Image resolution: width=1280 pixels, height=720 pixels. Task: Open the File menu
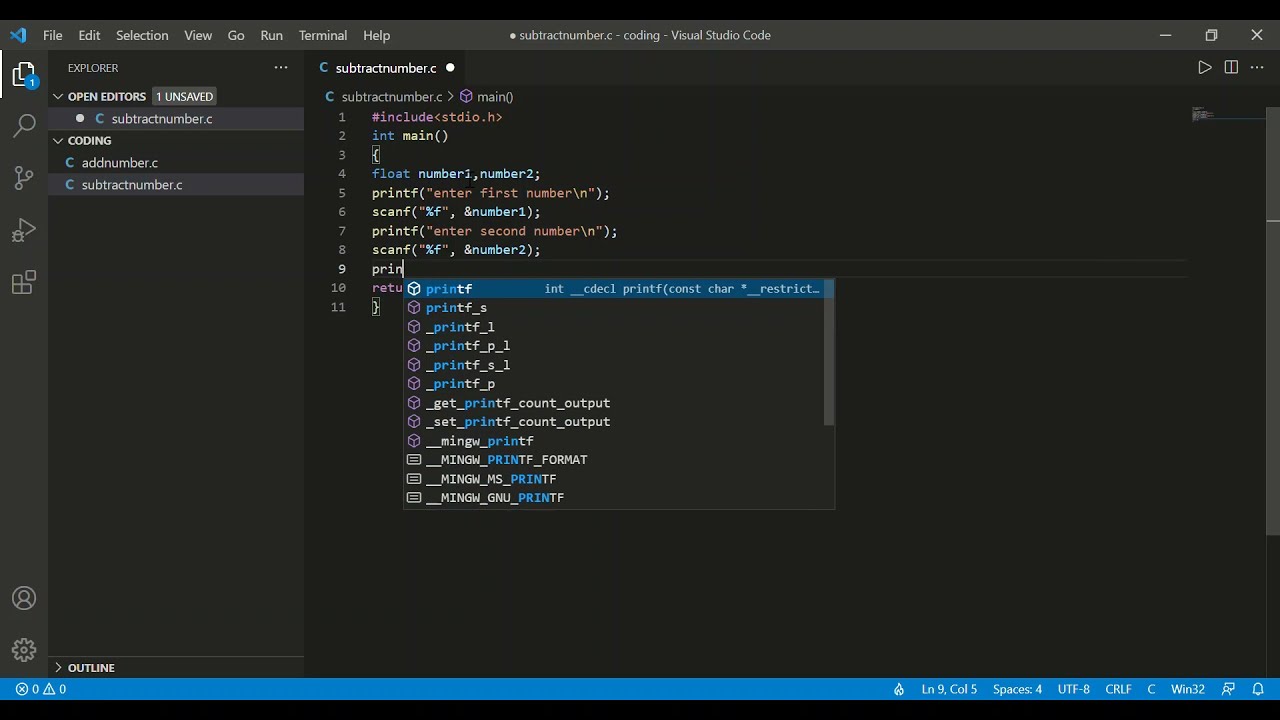coord(53,35)
